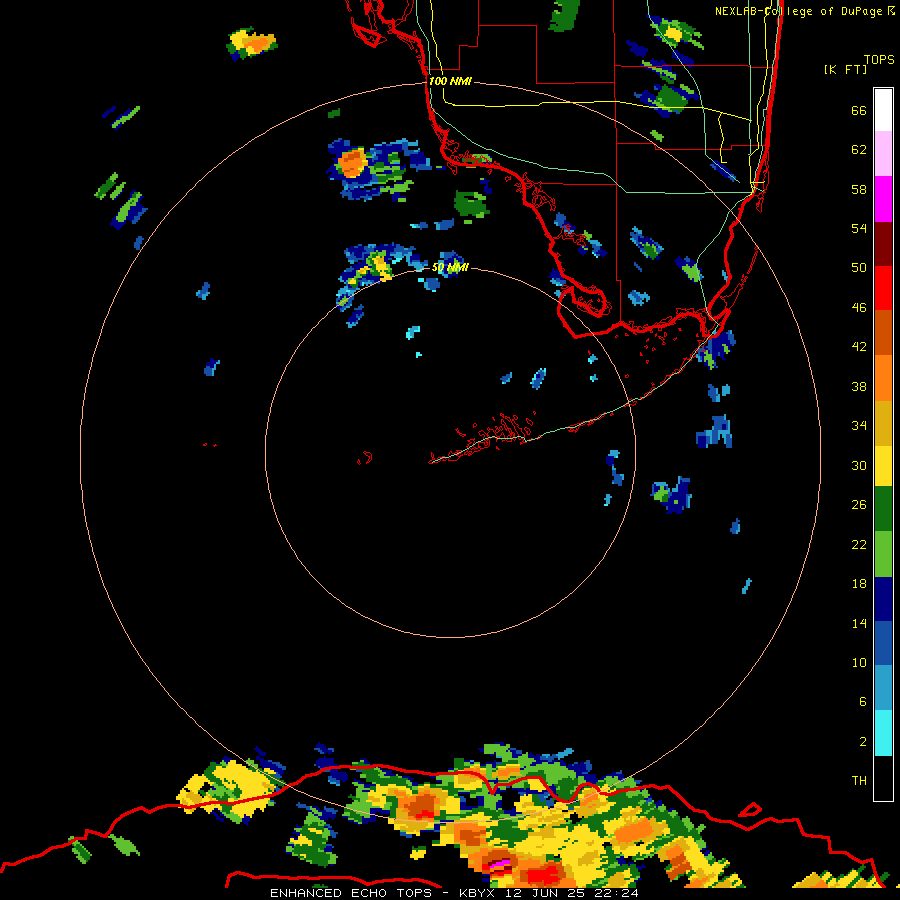Image resolution: width=900 pixels, height=900 pixels.
Task: Pick the magenta swatch in the legend
Action: pyautogui.click(x=883, y=199)
